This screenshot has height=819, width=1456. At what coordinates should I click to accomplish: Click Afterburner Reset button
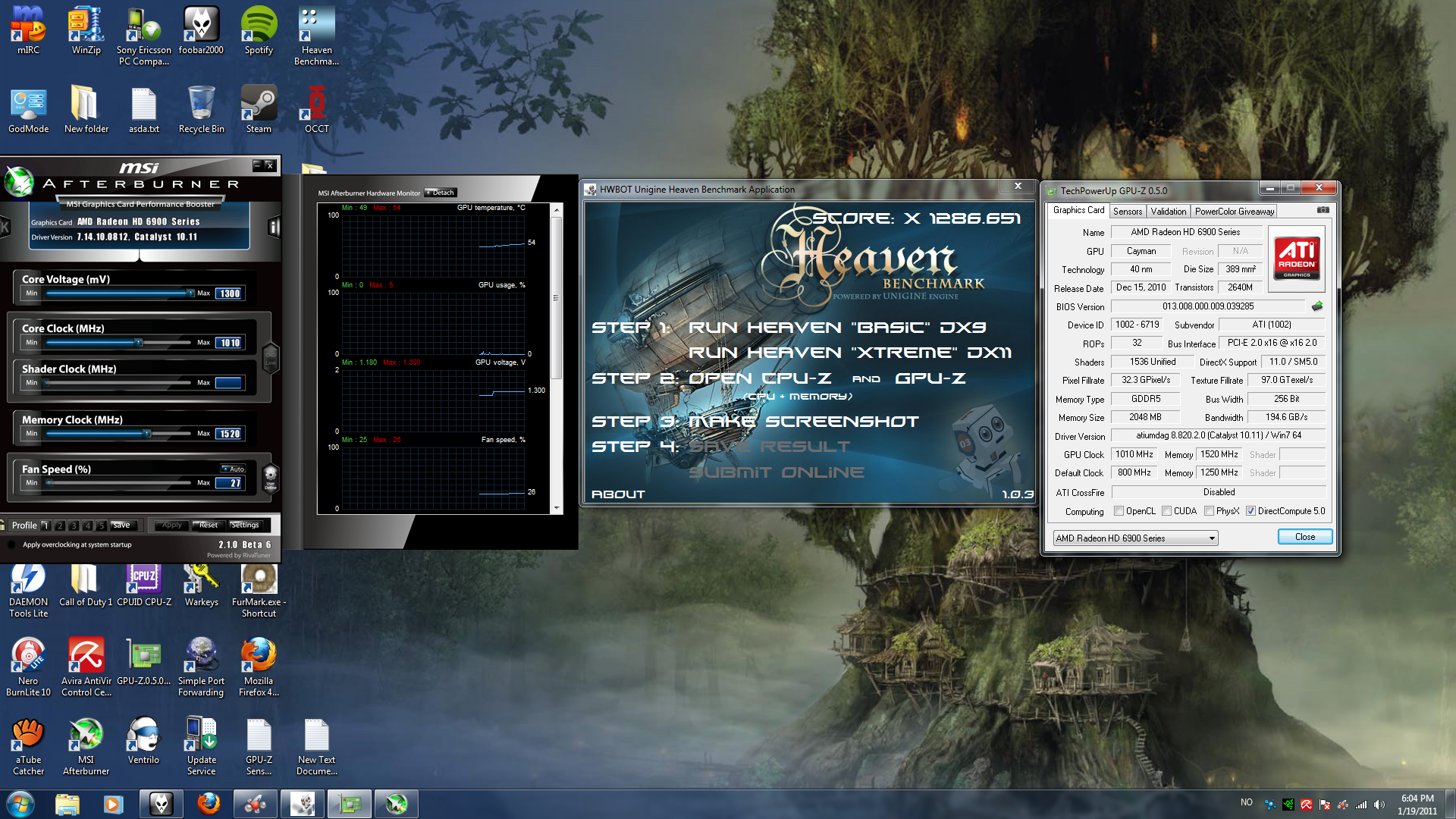point(209,526)
